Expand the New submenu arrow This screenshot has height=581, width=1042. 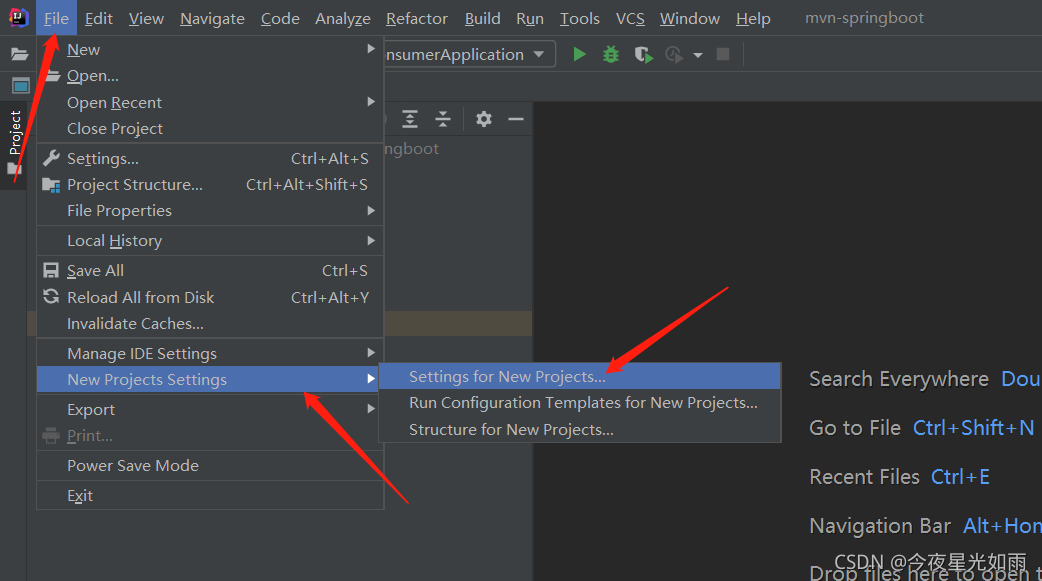(371, 49)
